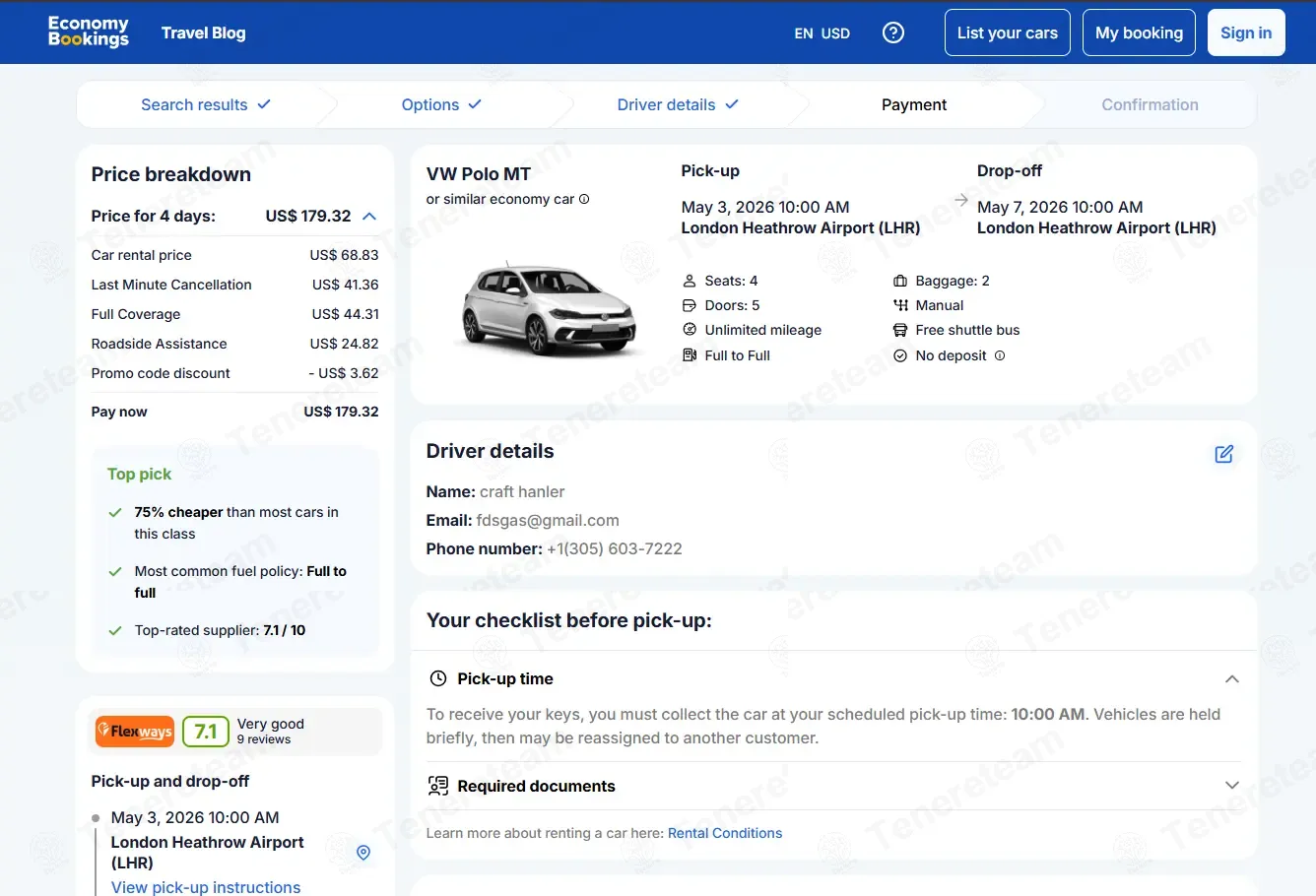This screenshot has height=896, width=1316.
Task: Go back to Options step
Action: [441, 104]
